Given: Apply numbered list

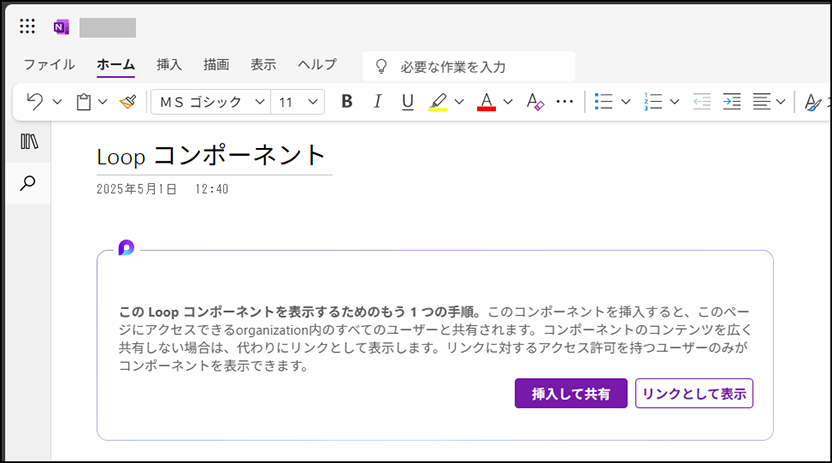Looking at the screenshot, I should click(653, 101).
